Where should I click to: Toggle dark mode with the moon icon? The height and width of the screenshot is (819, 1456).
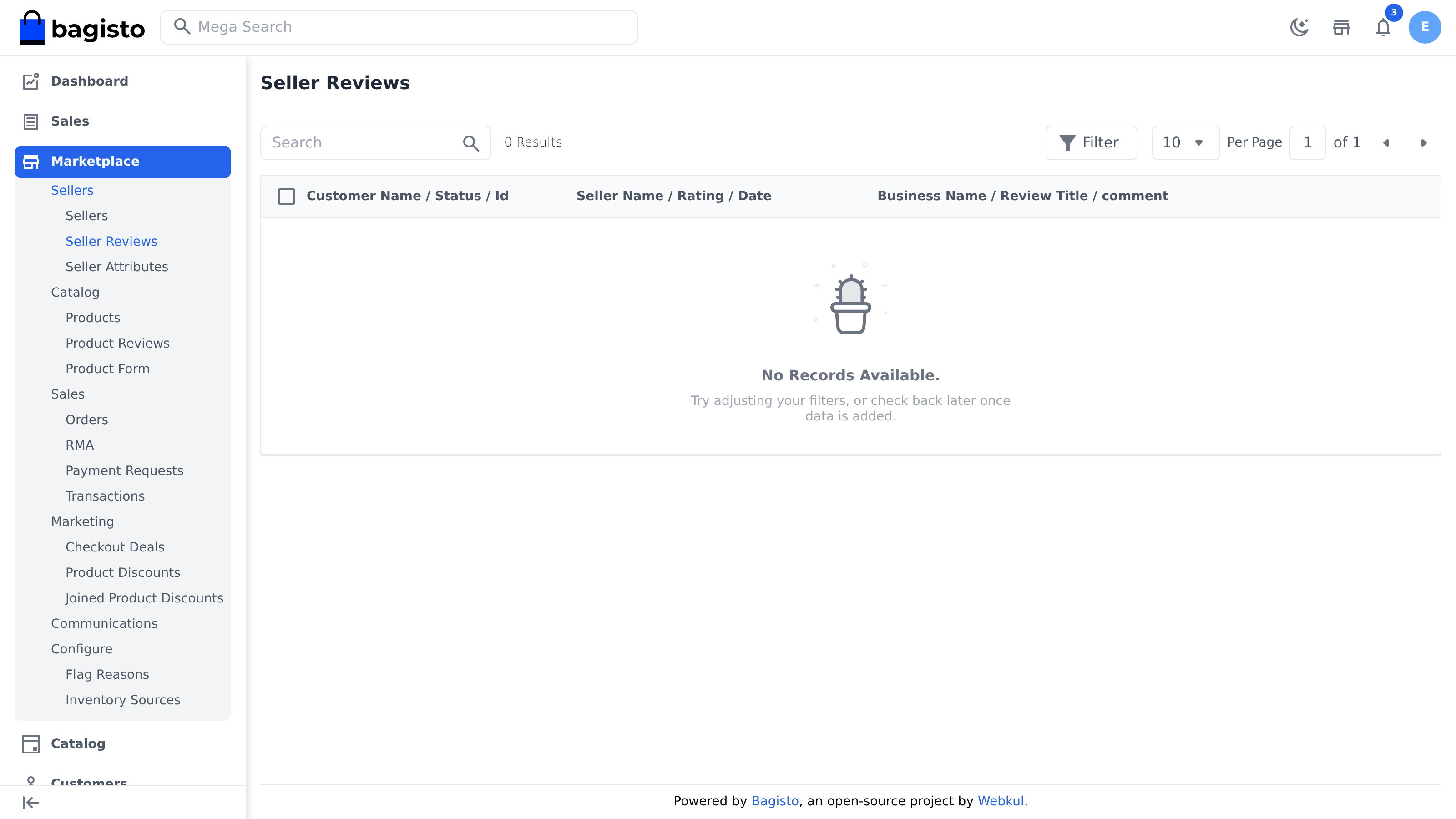1299,27
